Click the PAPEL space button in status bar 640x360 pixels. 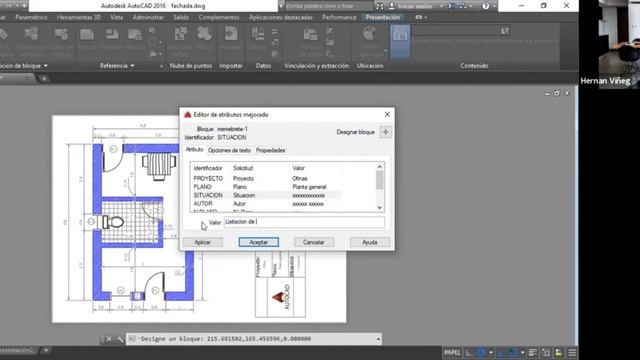tap(452, 352)
